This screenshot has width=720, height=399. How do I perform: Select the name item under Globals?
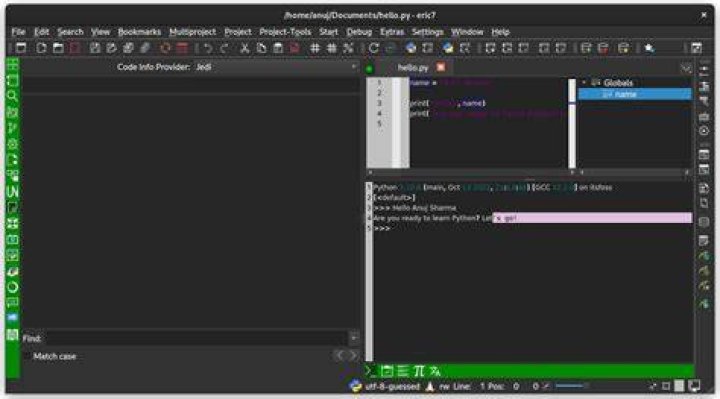[x=635, y=94]
